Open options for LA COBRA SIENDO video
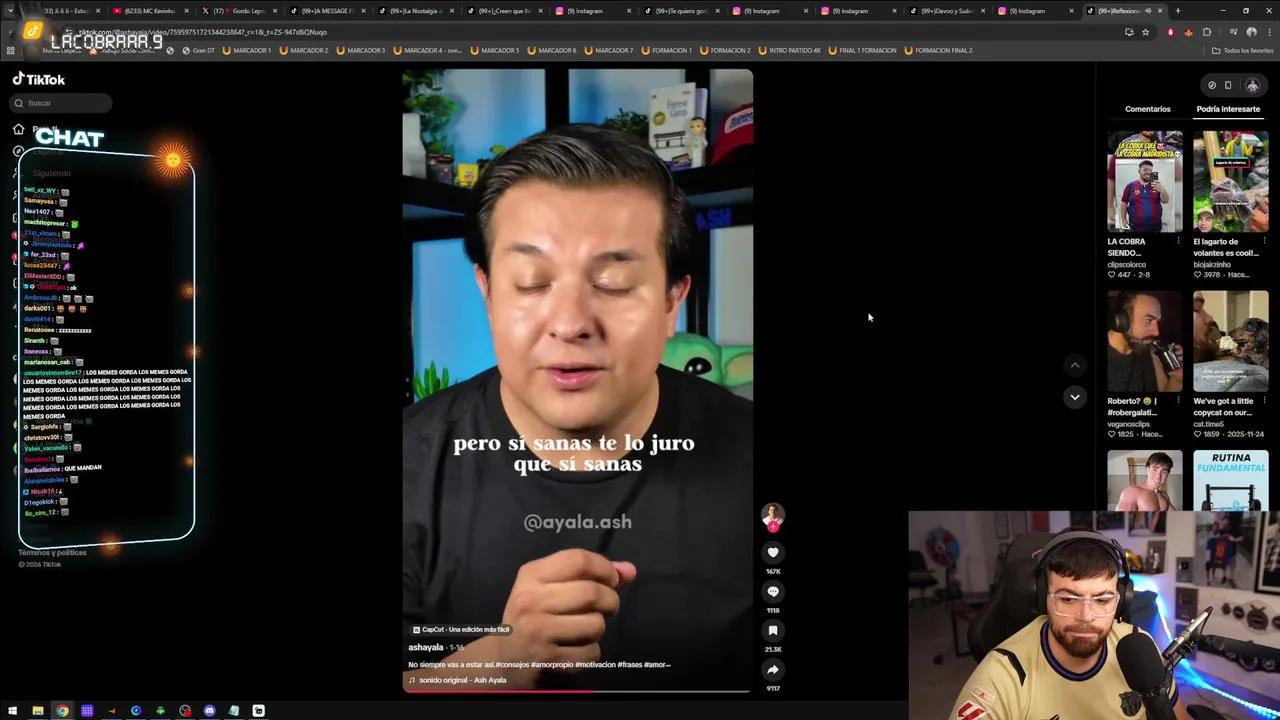Viewport: 1280px width, 720px height. (1177, 241)
